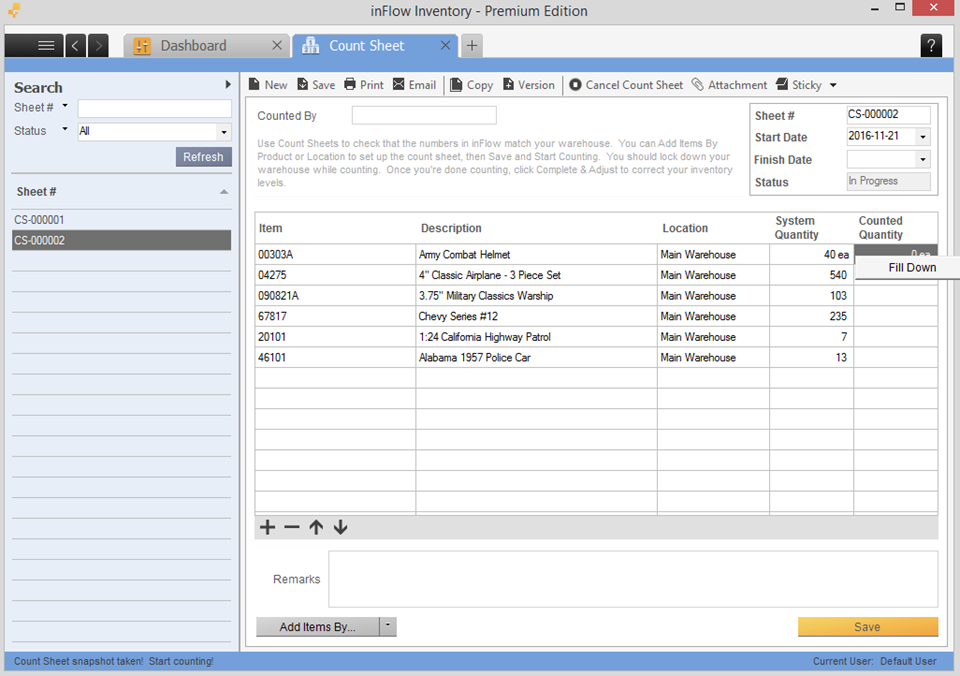The width and height of the screenshot is (960, 676).
Task: Edit the Sheet # CS-000002 field
Action: [888, 115]
